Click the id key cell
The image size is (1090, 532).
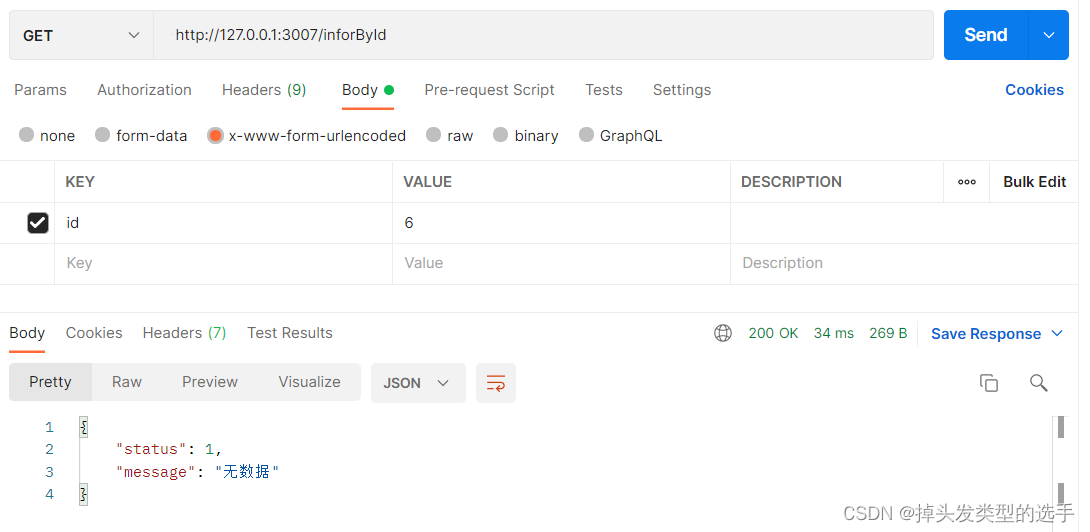click(x=223, y=223)
